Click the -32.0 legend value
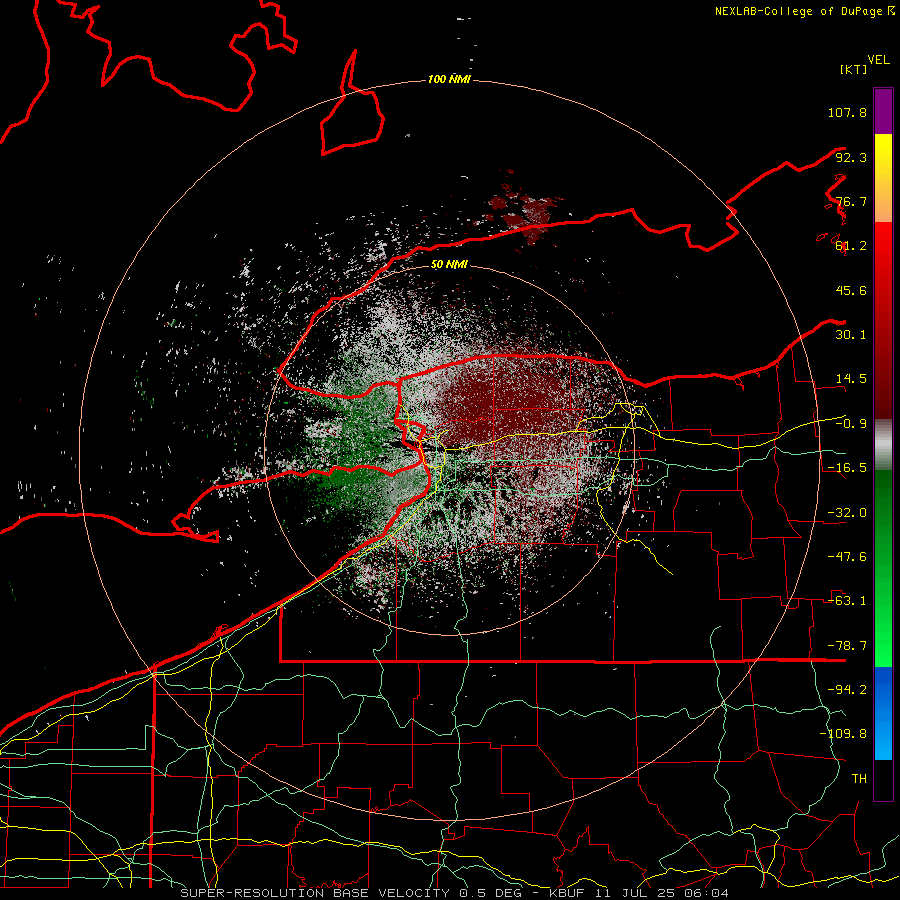The image size is (900, 900). [x=847, y=513]
